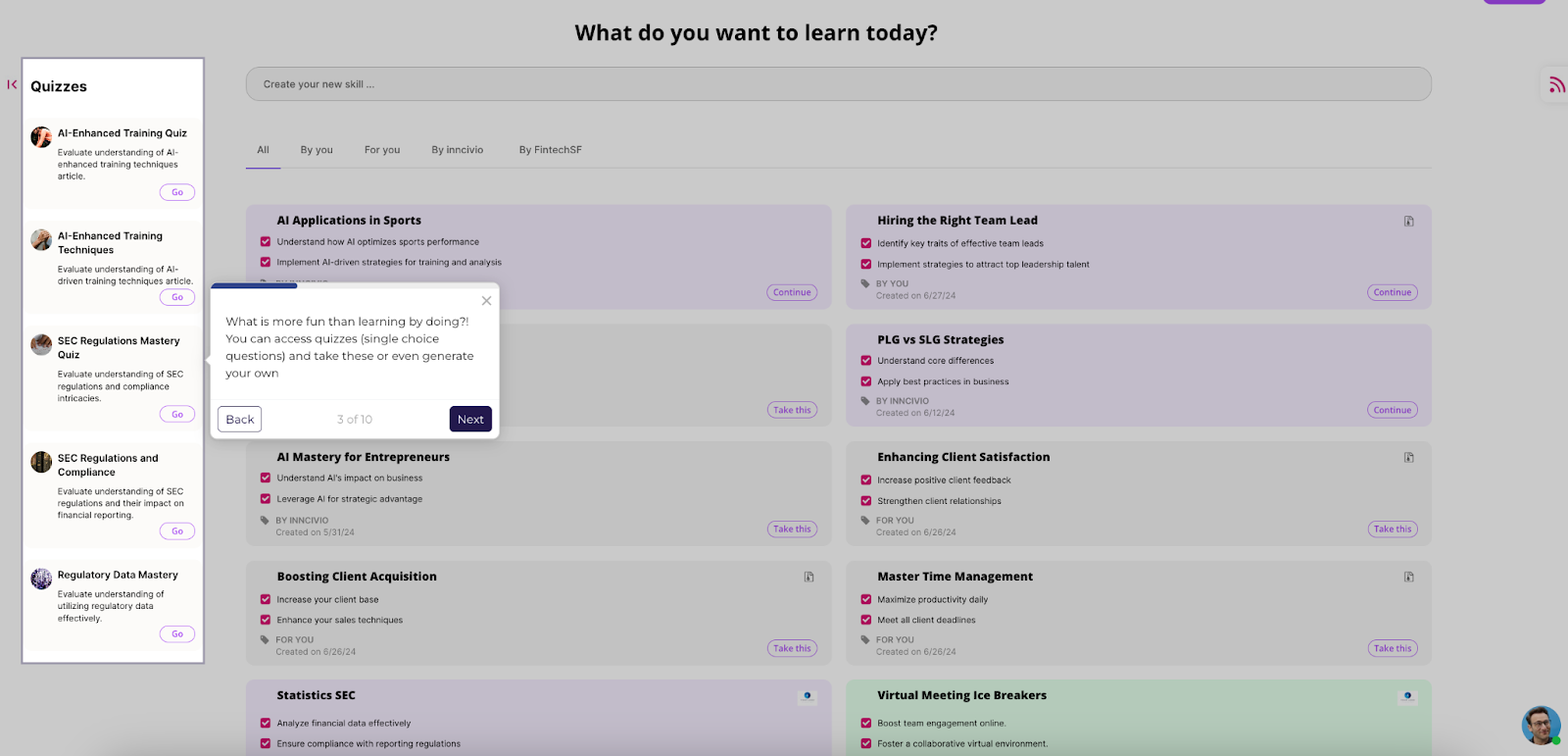The image size is (1568, 756).
Task: Open AI-Enhanced Training Quiz avatar
Action: [x=41, y=137]
